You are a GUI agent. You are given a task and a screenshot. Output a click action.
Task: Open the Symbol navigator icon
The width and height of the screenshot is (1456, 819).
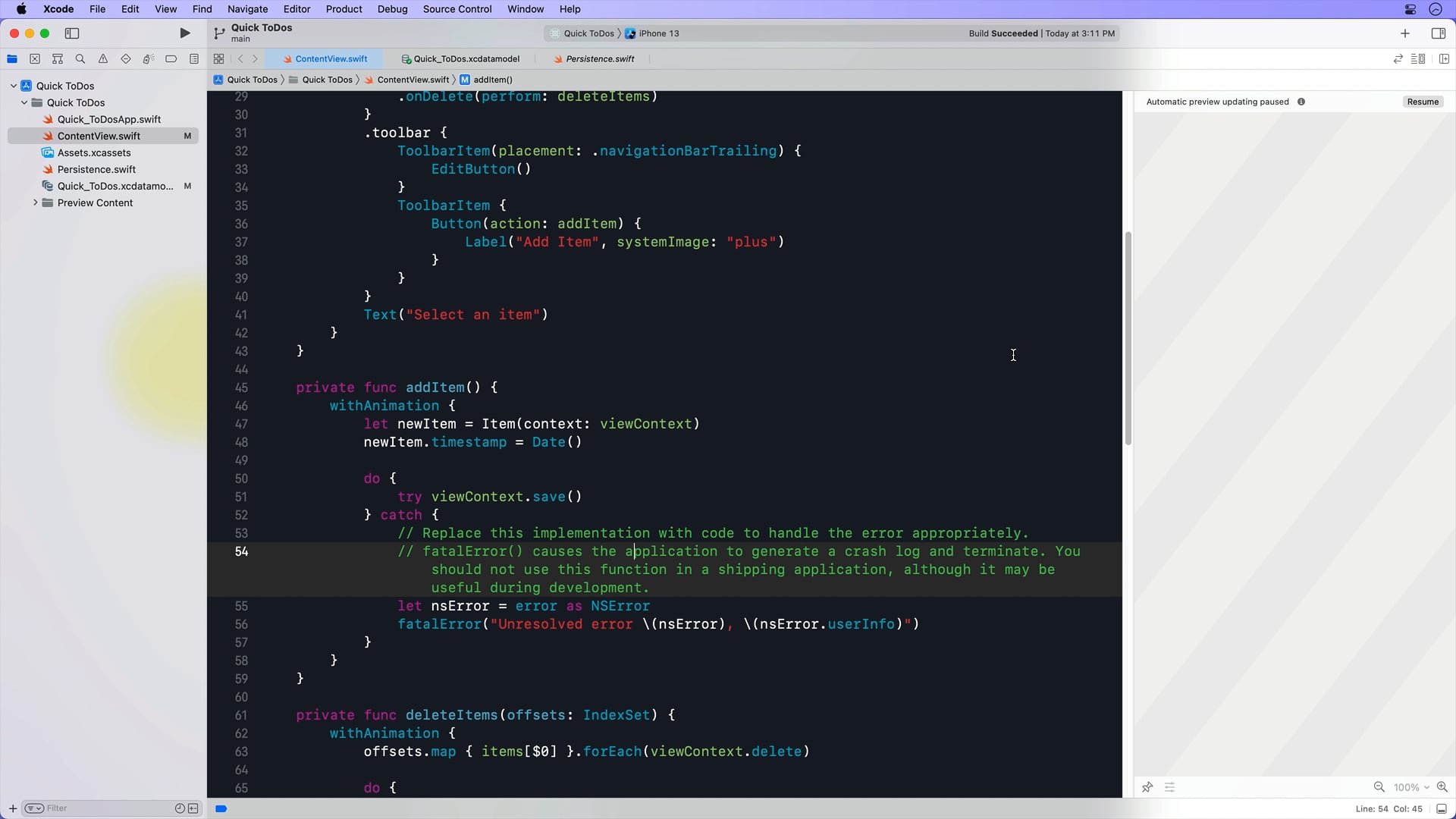tap(58, 59)
